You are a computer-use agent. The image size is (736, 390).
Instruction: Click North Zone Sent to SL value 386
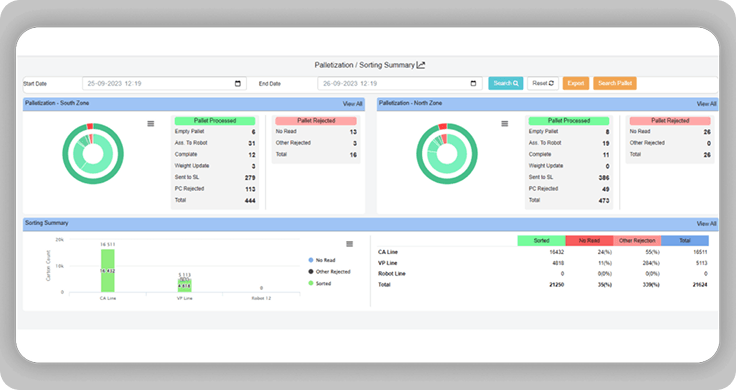click(604, 178)
